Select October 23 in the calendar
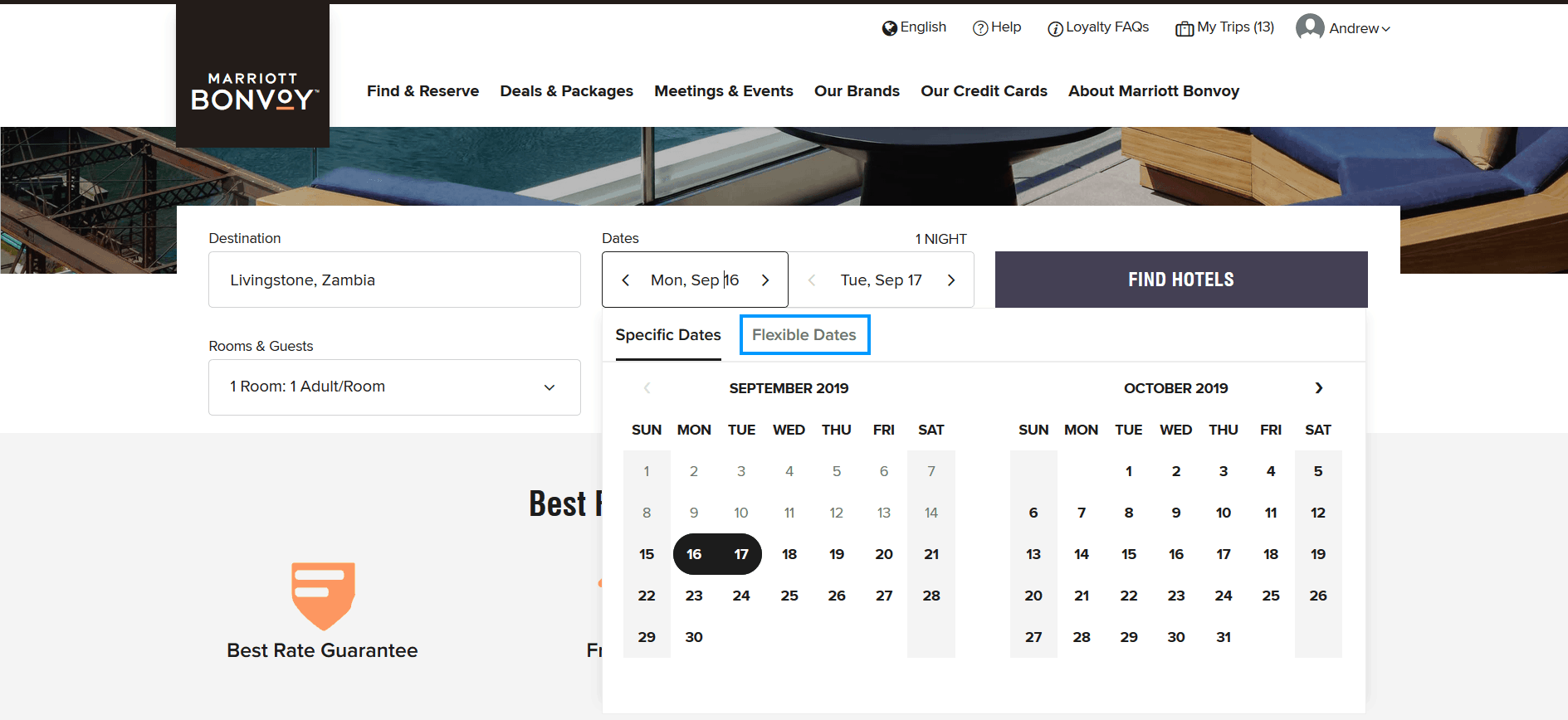 (1176, 596)
